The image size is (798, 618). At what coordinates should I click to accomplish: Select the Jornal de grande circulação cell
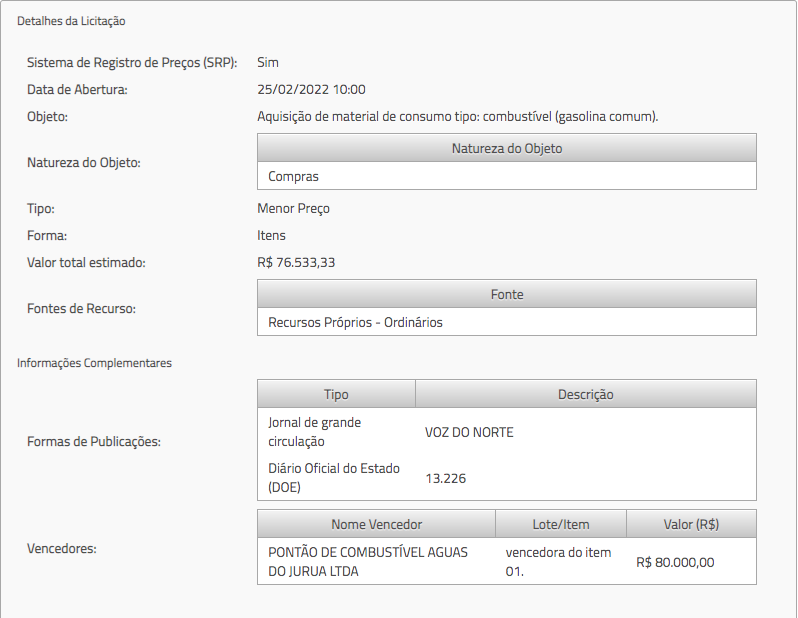click(x=315, y=432)
